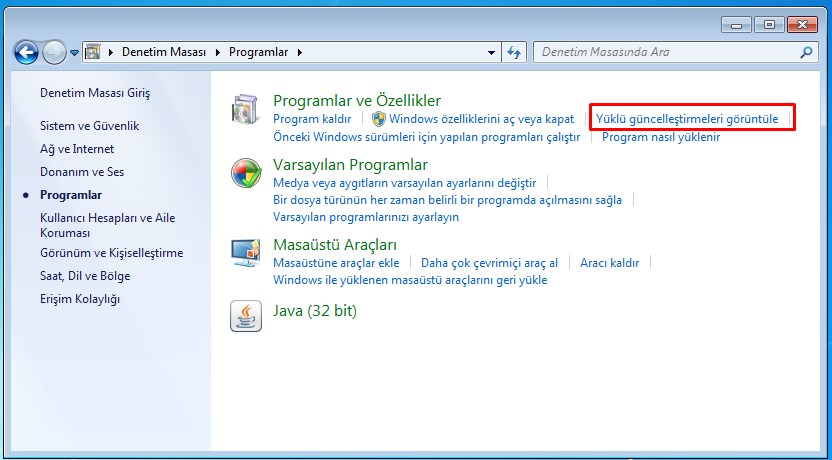Go to Denetim Masası Giriş

tap(94, 93)
